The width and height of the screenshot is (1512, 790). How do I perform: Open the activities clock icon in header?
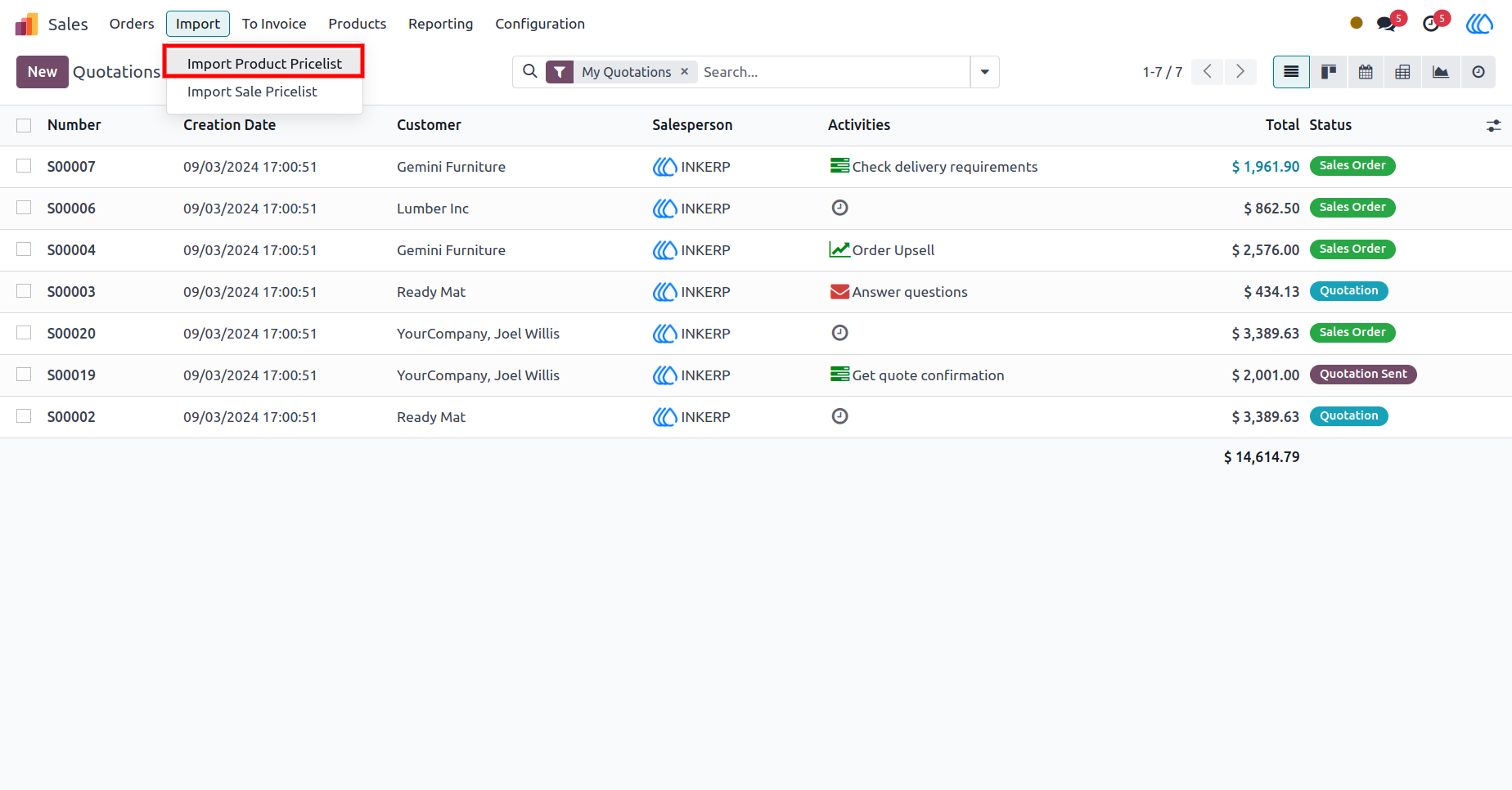(x=1430, y=24)
